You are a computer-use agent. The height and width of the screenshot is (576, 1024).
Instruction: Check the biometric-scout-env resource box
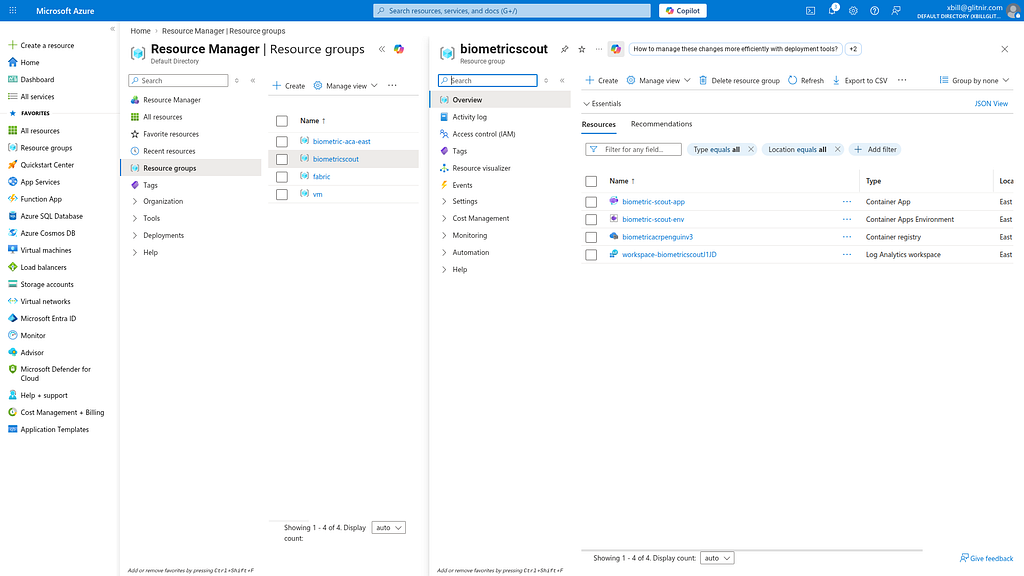coord(591,220)
